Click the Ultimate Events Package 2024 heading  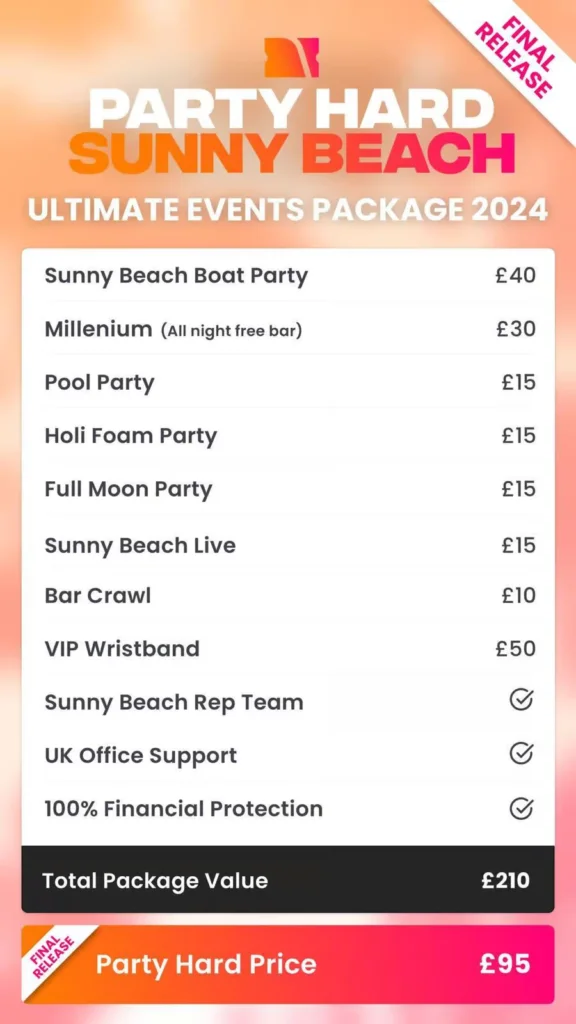288,210
